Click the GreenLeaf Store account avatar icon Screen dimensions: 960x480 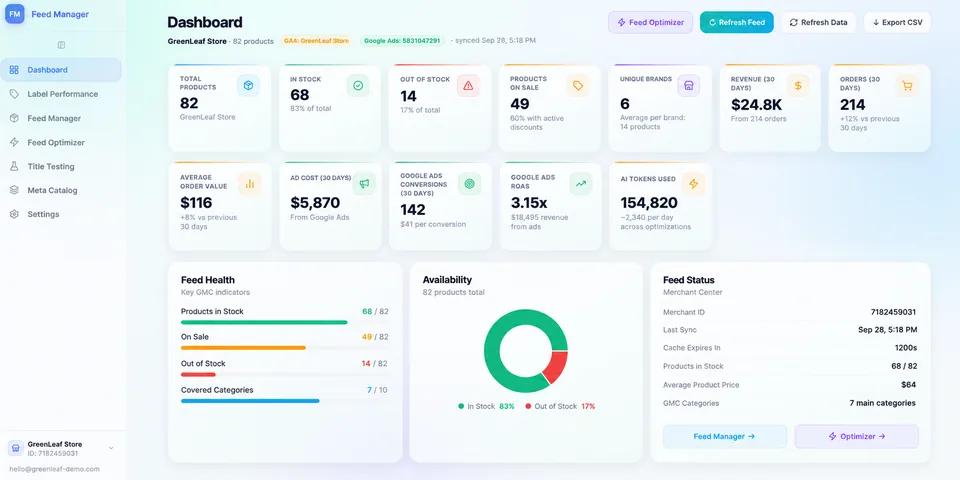(x=15, y=448)
